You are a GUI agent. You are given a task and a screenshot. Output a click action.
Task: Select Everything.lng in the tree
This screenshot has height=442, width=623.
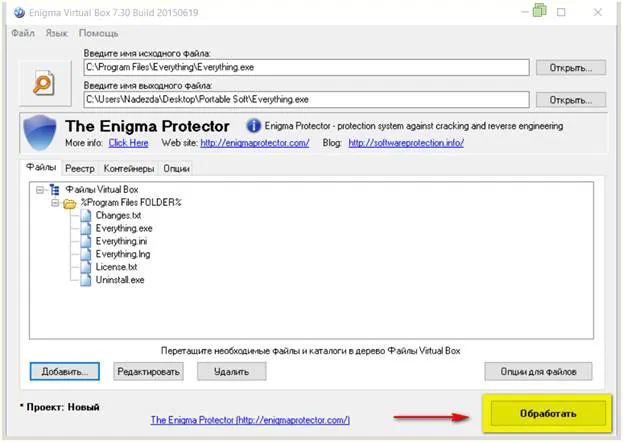pyautogui.click(x=123, y=254)
